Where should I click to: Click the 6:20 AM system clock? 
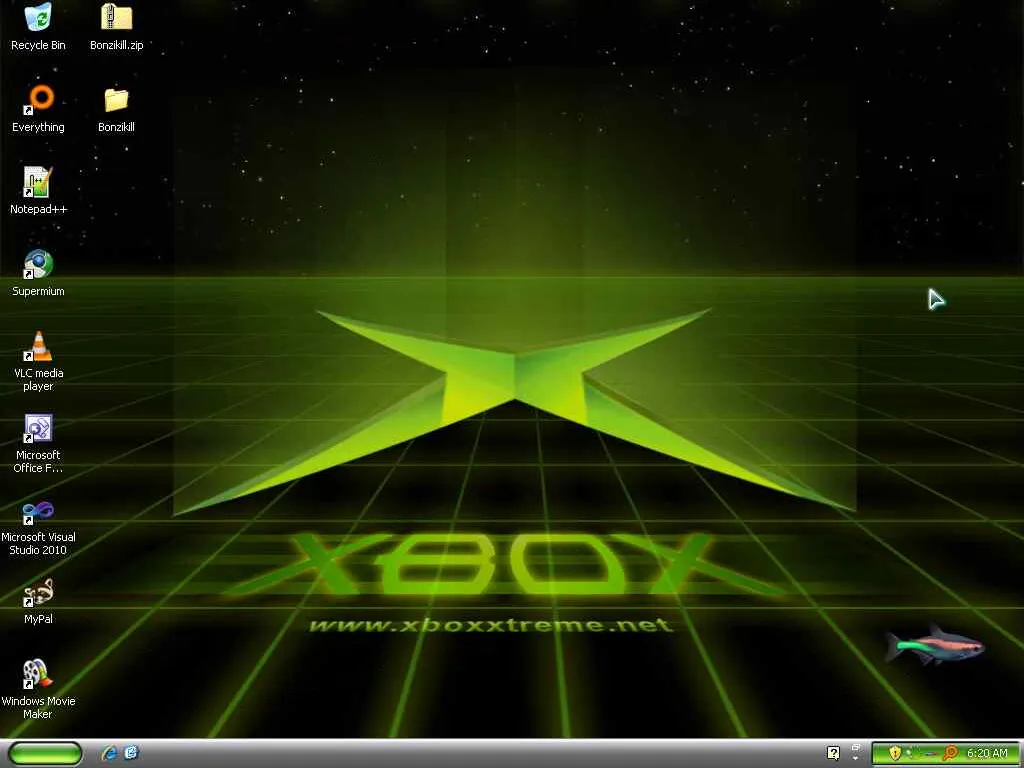pos(987,753)
